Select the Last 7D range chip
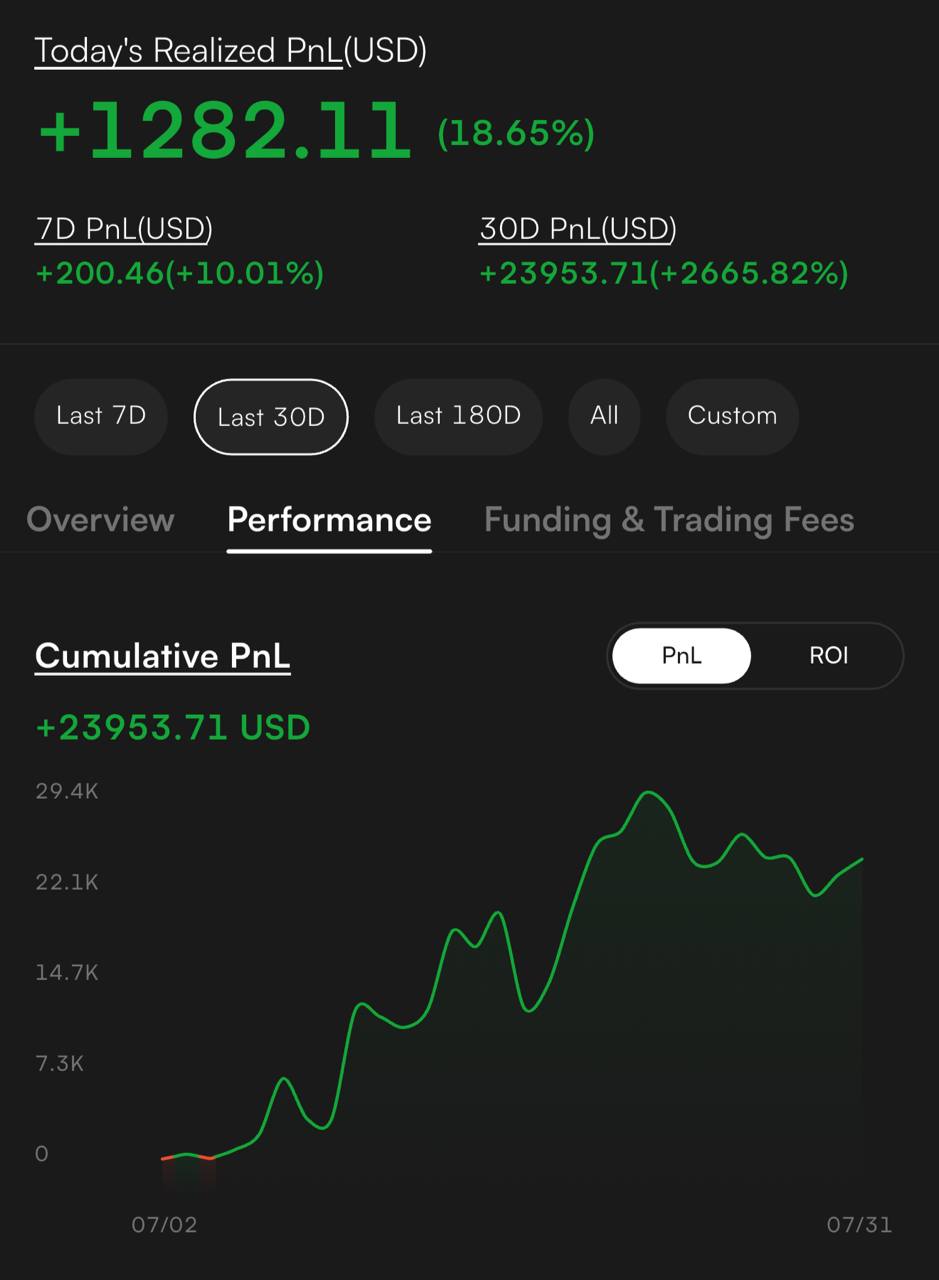 (101, 416)
